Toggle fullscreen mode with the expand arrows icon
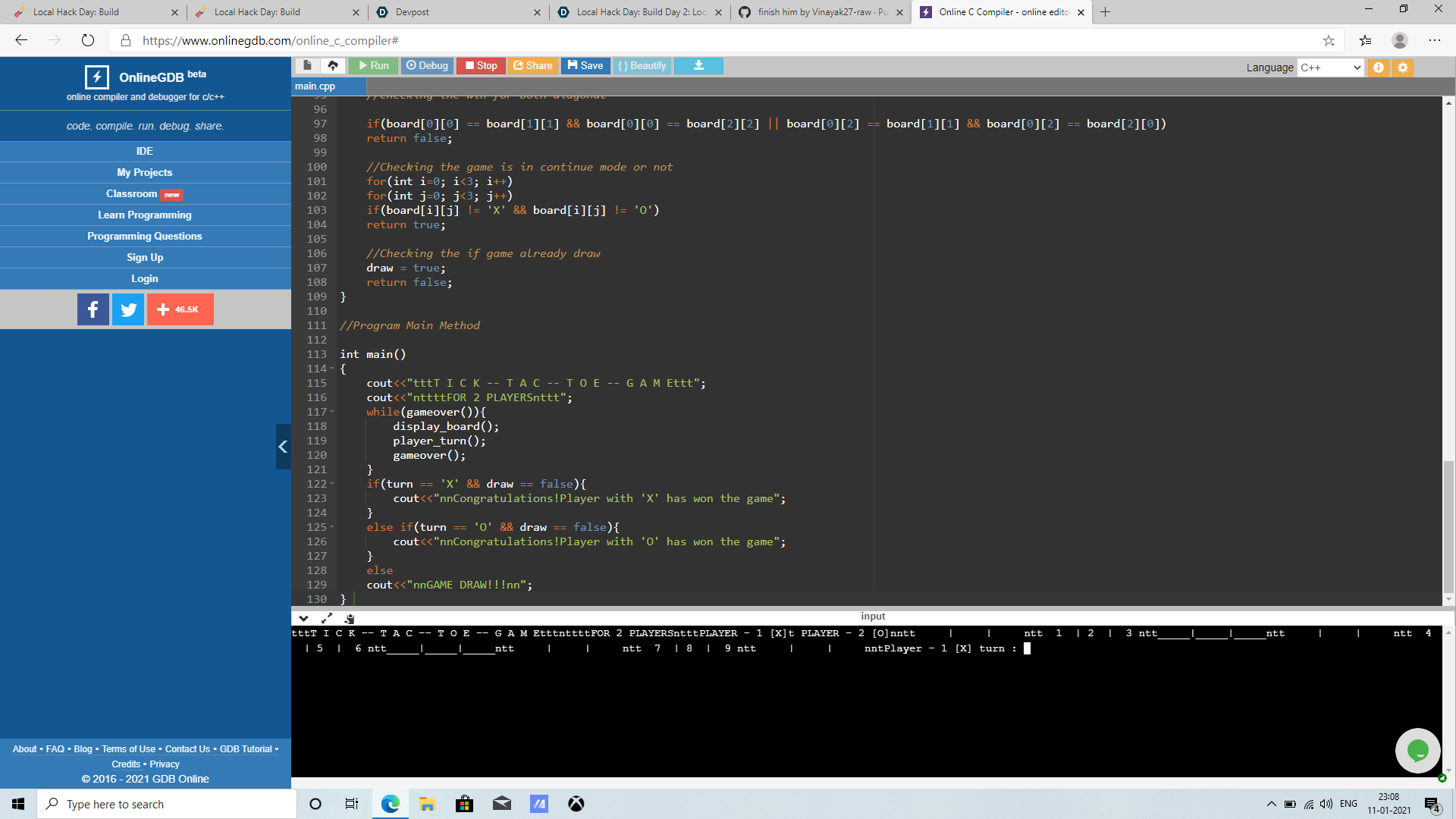The height and width of the screenshot is (819, 1456). point(327,618)
